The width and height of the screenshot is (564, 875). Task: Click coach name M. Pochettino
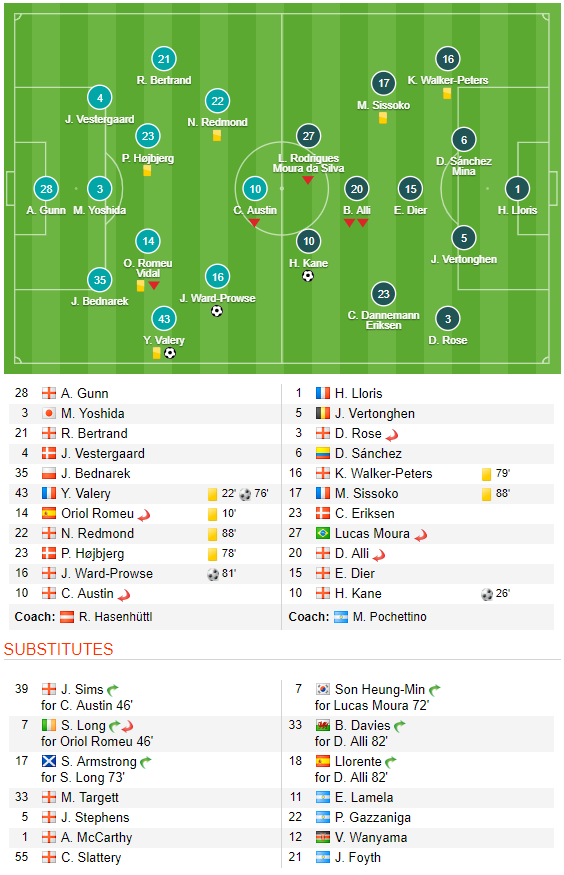coord(389,617)
